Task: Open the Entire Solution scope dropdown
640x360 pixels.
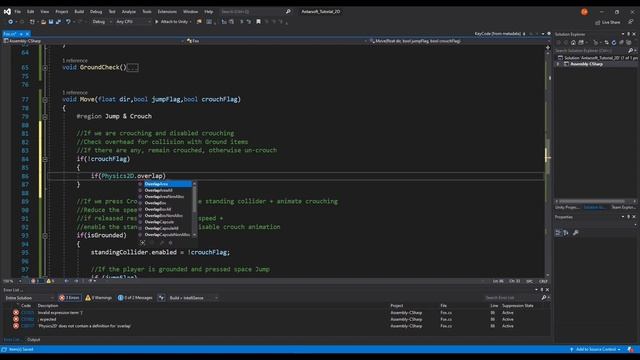Action: (29, 298)
